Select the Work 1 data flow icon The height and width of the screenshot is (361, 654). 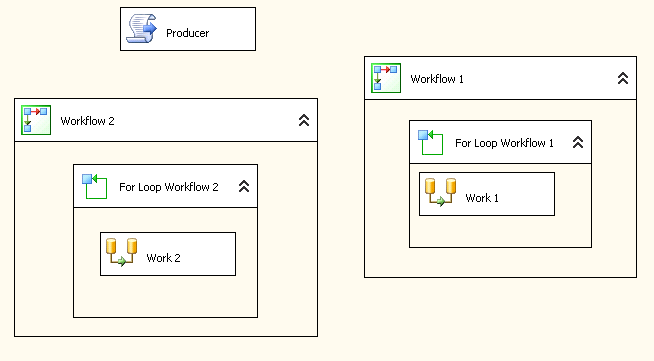[x=440, y=192]
